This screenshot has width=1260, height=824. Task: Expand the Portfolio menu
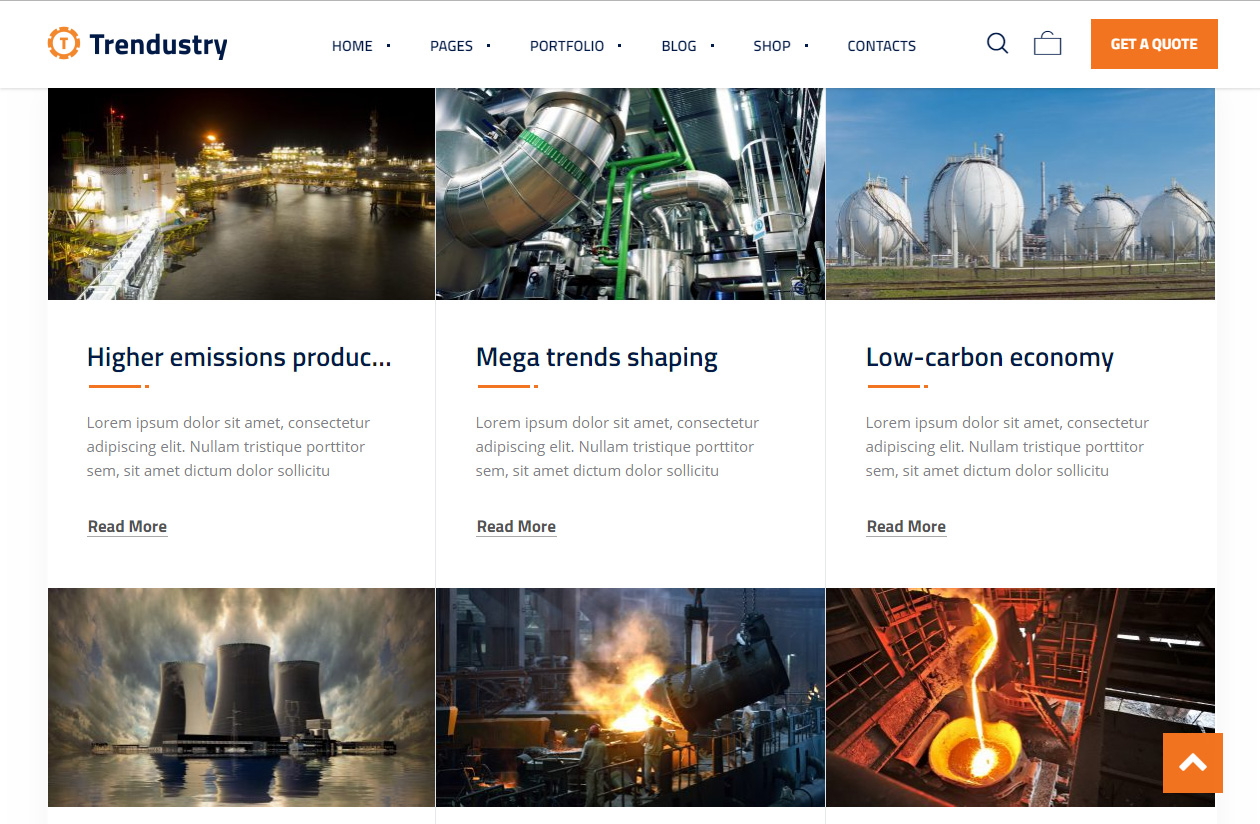point(566,46)
